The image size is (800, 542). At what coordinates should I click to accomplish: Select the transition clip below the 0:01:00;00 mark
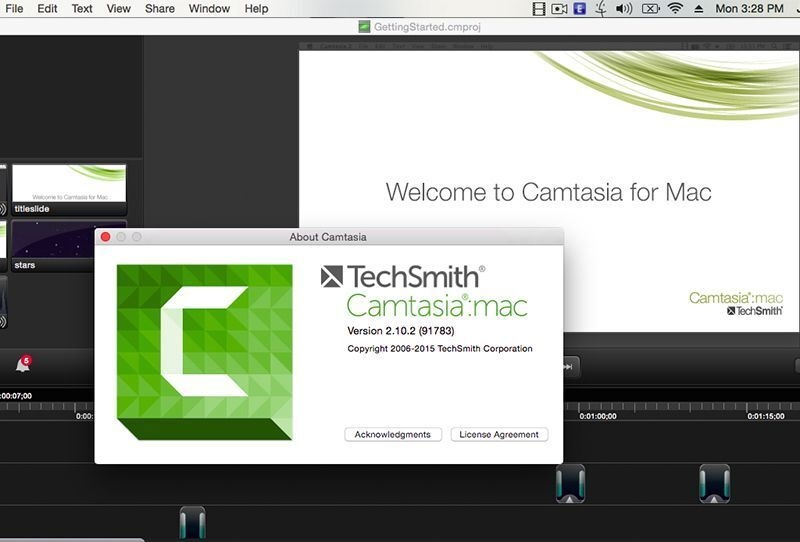point(570,483)
